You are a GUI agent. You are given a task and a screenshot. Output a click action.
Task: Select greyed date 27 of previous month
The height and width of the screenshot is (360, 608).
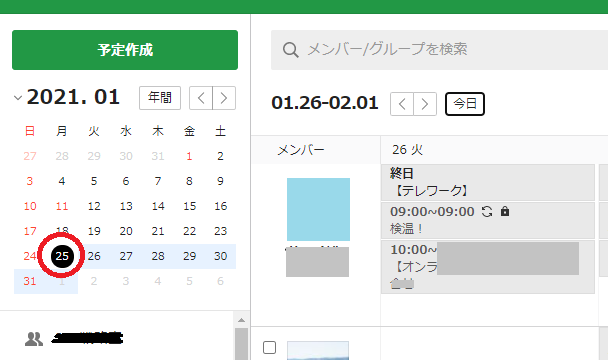(x=30, y=156)
